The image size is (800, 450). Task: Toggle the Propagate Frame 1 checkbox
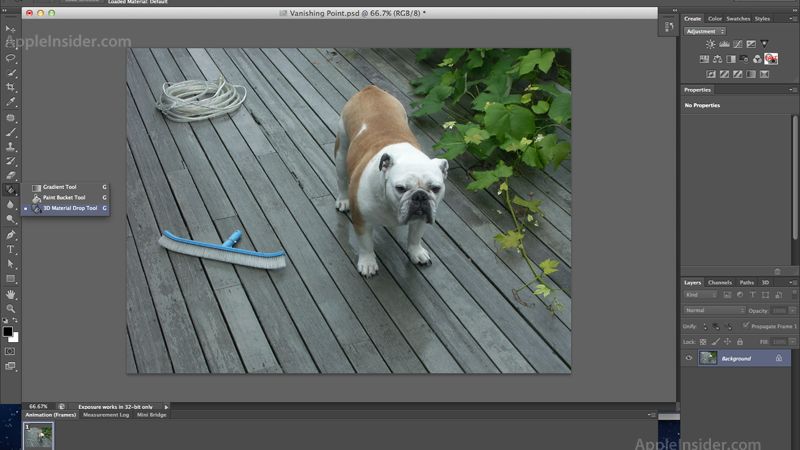click(746, 324)
